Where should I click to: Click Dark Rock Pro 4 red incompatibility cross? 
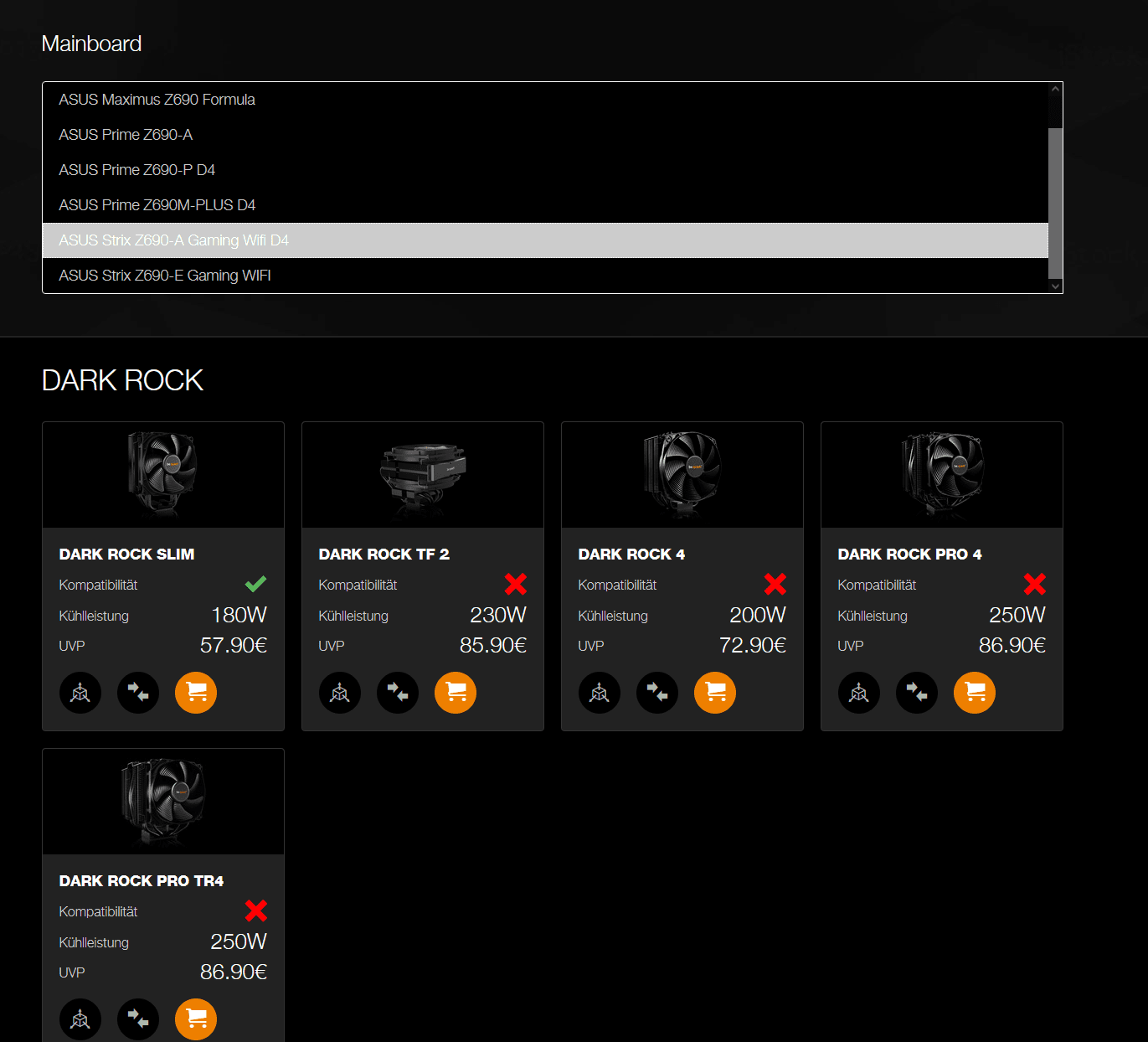click(1035, 584)
